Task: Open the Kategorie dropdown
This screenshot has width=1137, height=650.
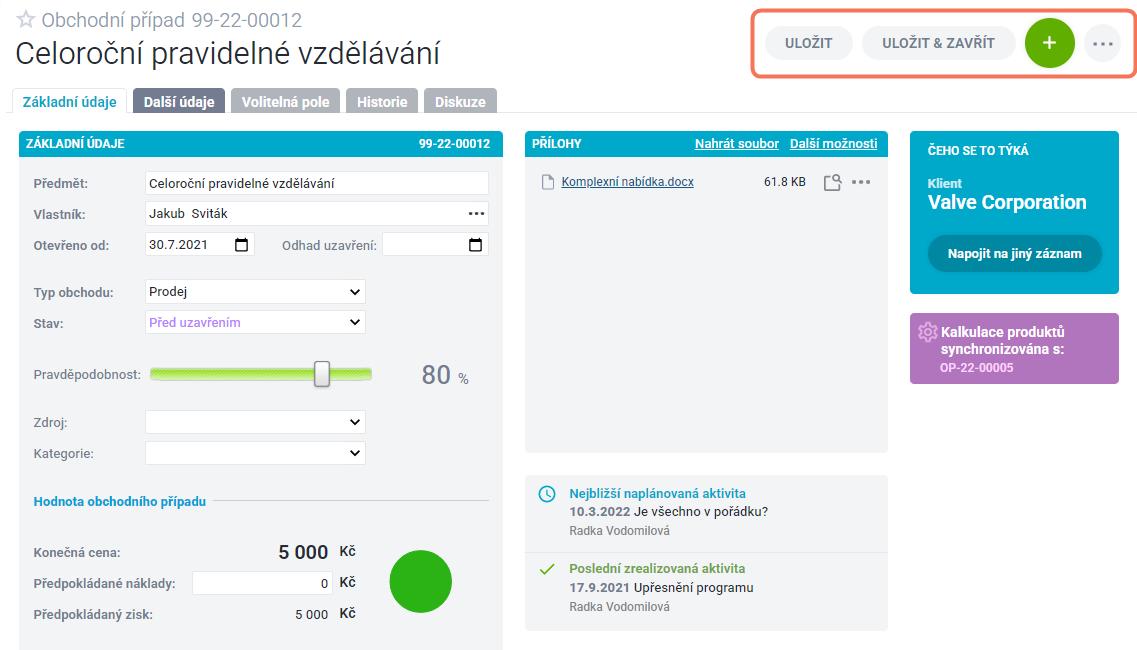Action: pos(255,453)
